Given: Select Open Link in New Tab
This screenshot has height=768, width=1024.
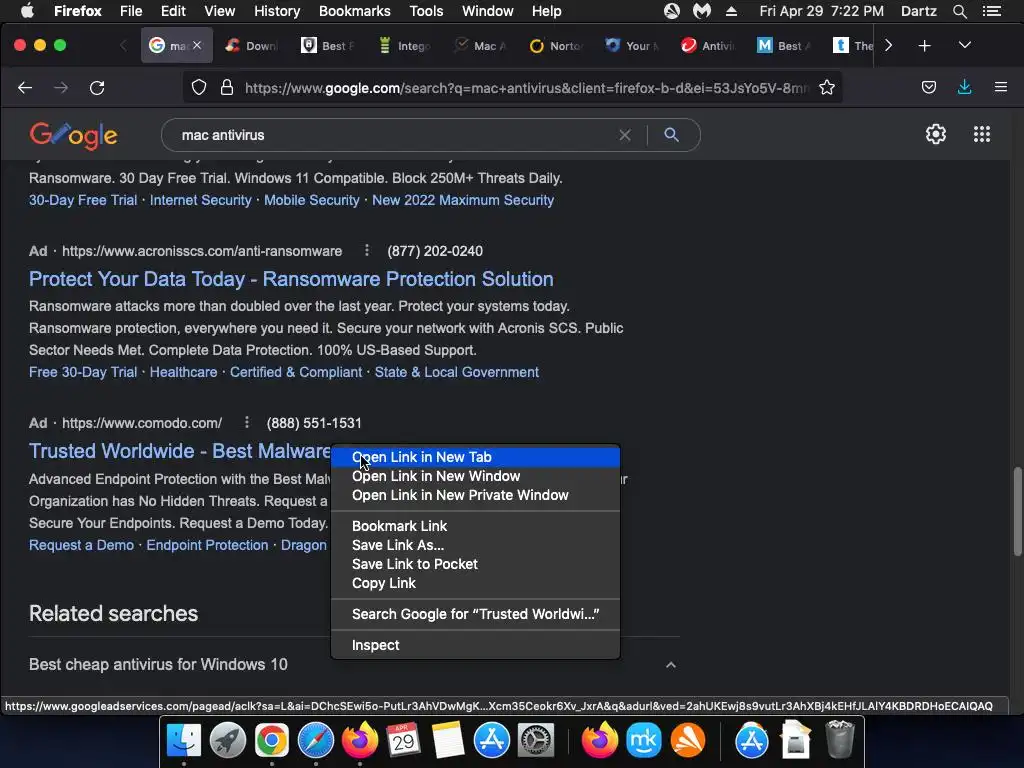Looking at the screenshot, I should click(x=475, y=457).
